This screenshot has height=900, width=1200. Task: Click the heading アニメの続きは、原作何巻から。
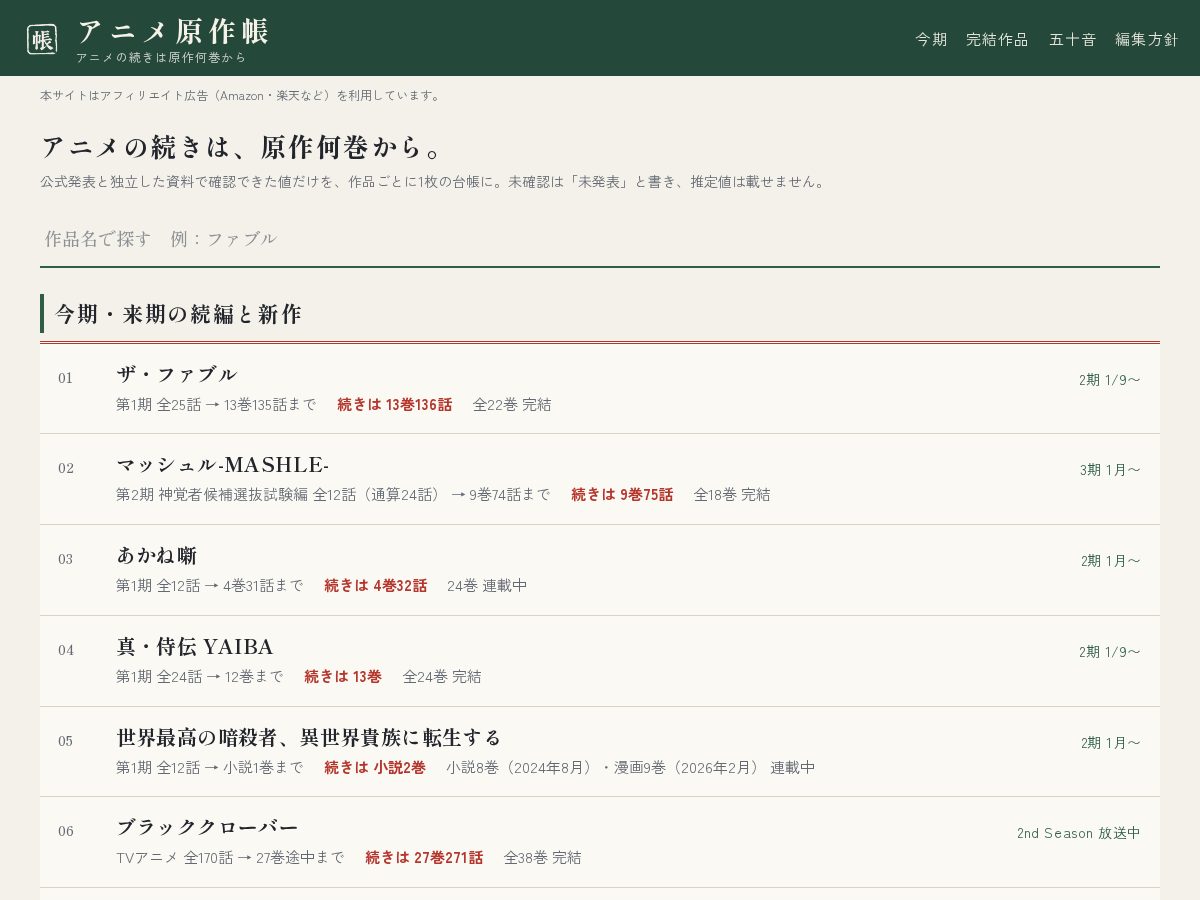[242, 147]
